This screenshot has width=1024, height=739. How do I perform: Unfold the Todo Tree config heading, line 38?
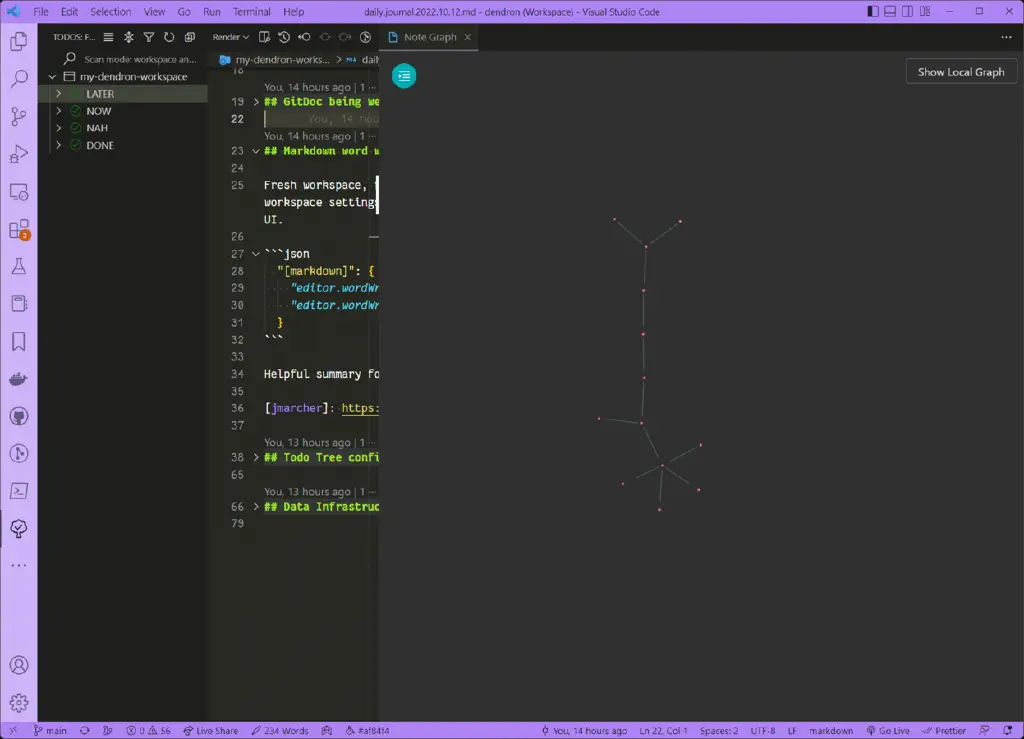point(256,458)
